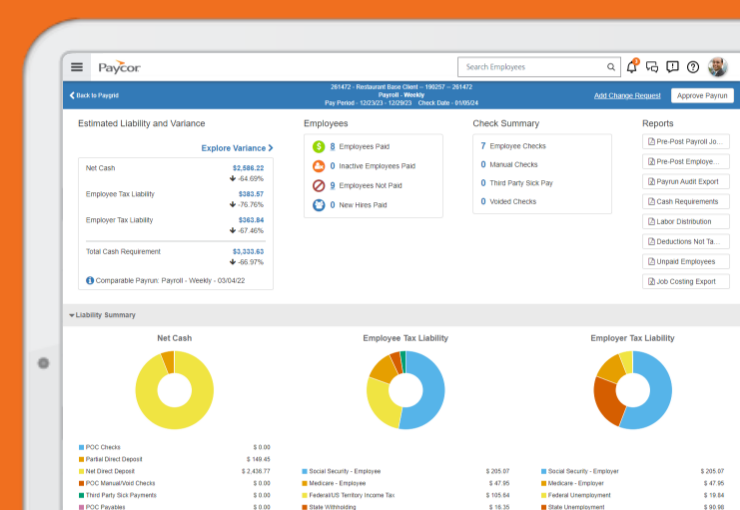Click the 0 Third Party Sick Pay count
This screenshot has height=510, width=740.
483,183
